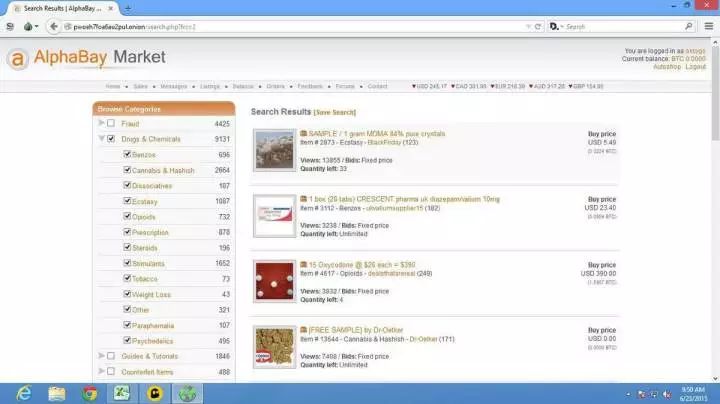Click the Save Search link
This screenshot has width=720, height=404.
pos(336,113)
